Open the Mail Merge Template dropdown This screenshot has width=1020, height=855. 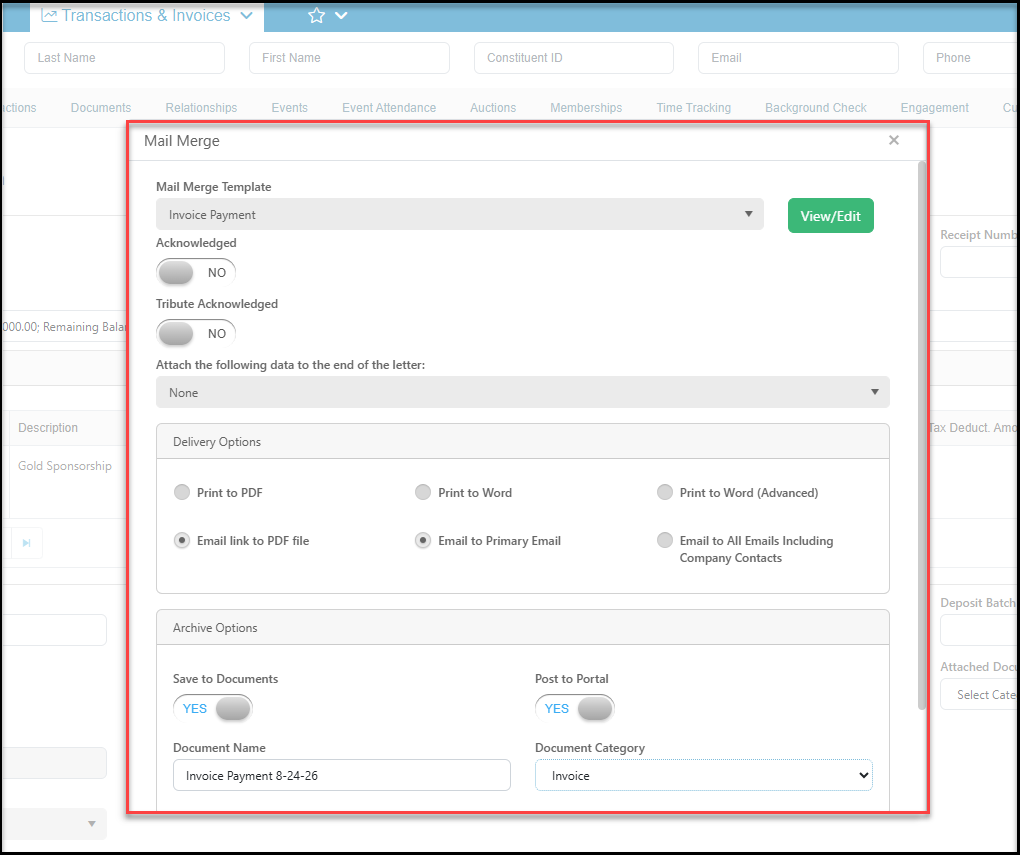[x=460, y=214]
